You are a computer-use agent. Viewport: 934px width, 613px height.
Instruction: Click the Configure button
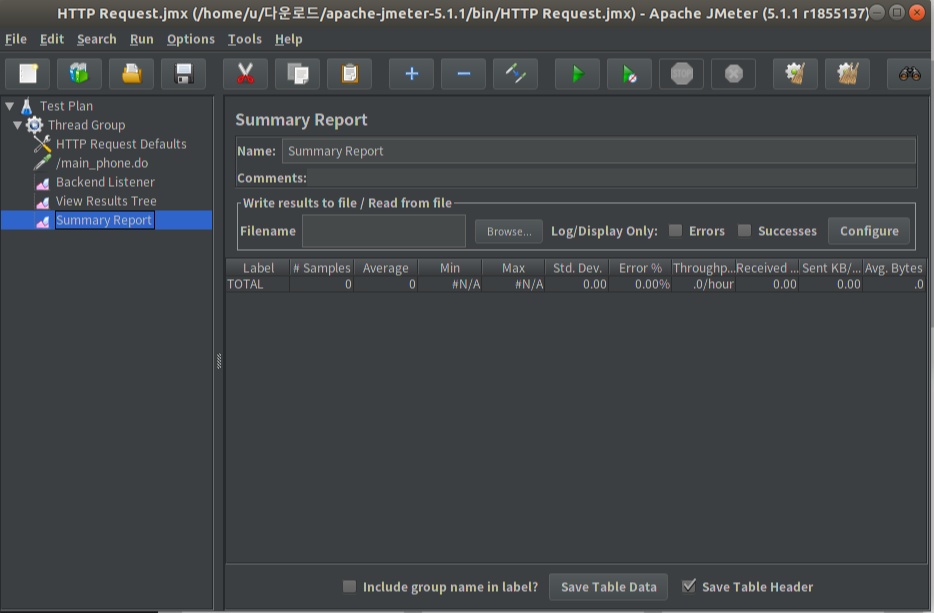[x=869, y=231]
